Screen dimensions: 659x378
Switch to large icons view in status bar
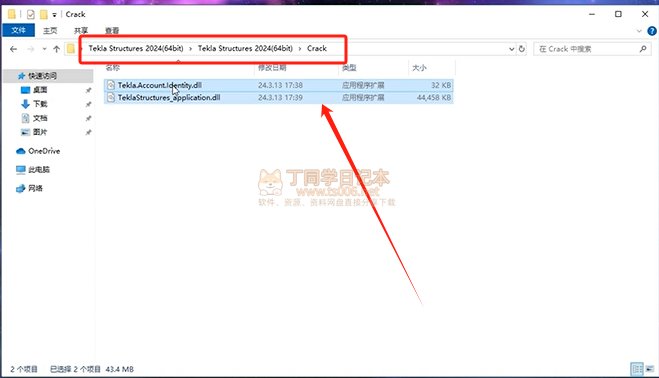(650, 369)
